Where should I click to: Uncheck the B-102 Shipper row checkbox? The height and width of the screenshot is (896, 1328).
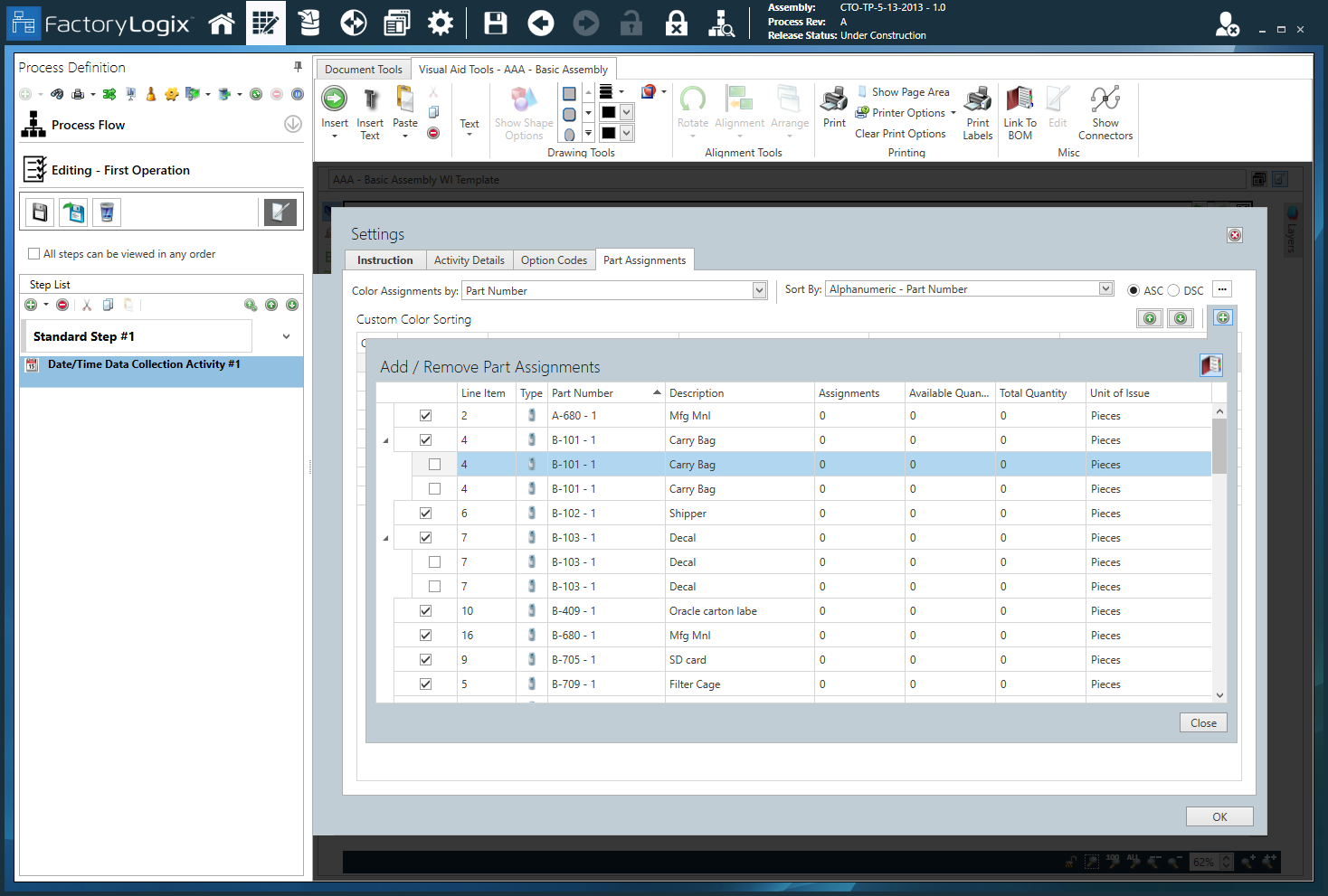[x=425, y=513]
